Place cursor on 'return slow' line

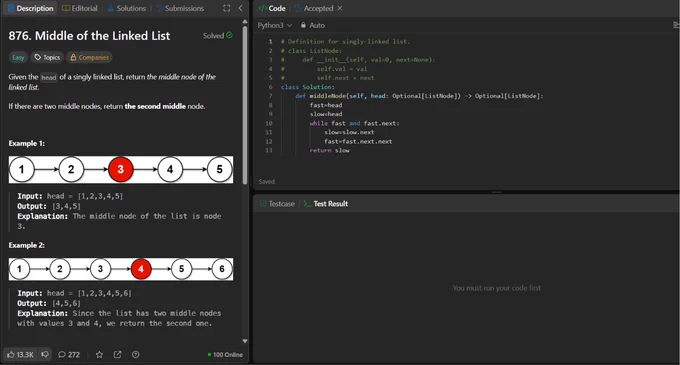coord(330,150)
